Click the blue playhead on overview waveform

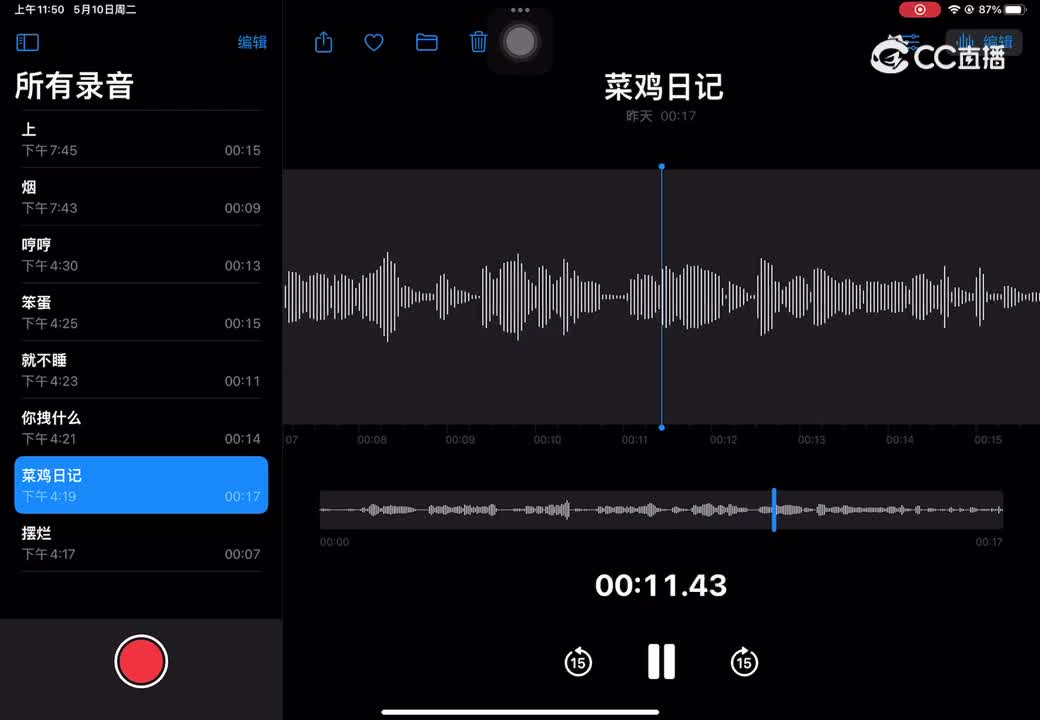774,509
